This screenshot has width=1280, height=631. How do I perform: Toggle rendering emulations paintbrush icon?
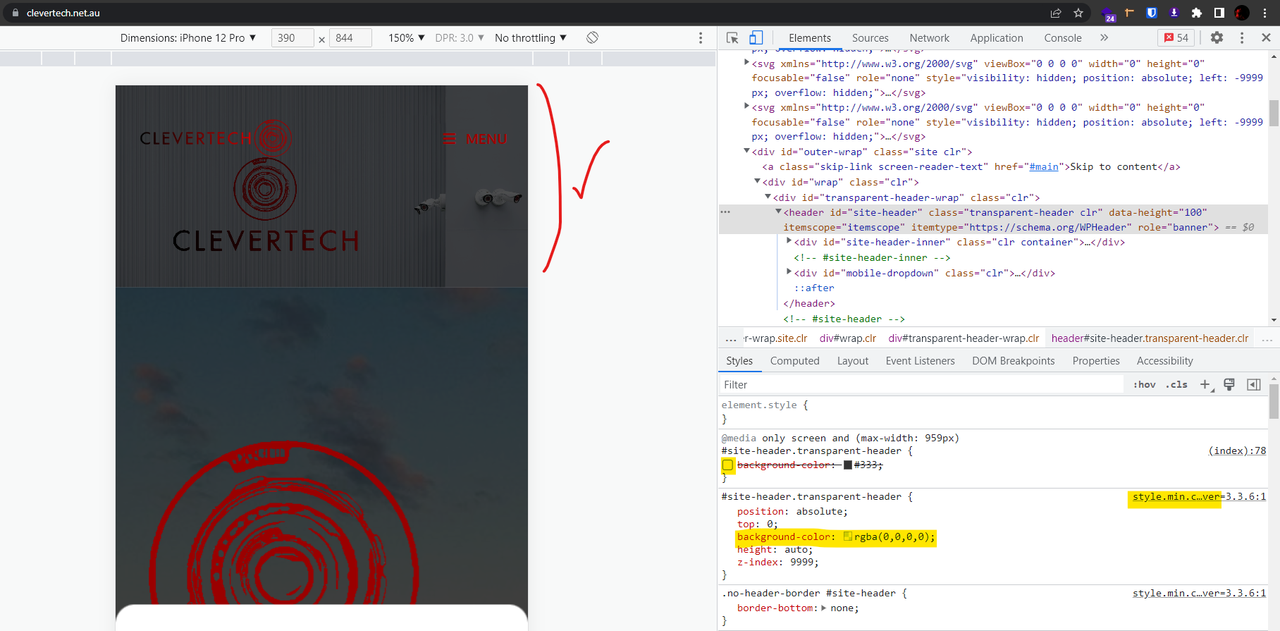(1229, 384)
